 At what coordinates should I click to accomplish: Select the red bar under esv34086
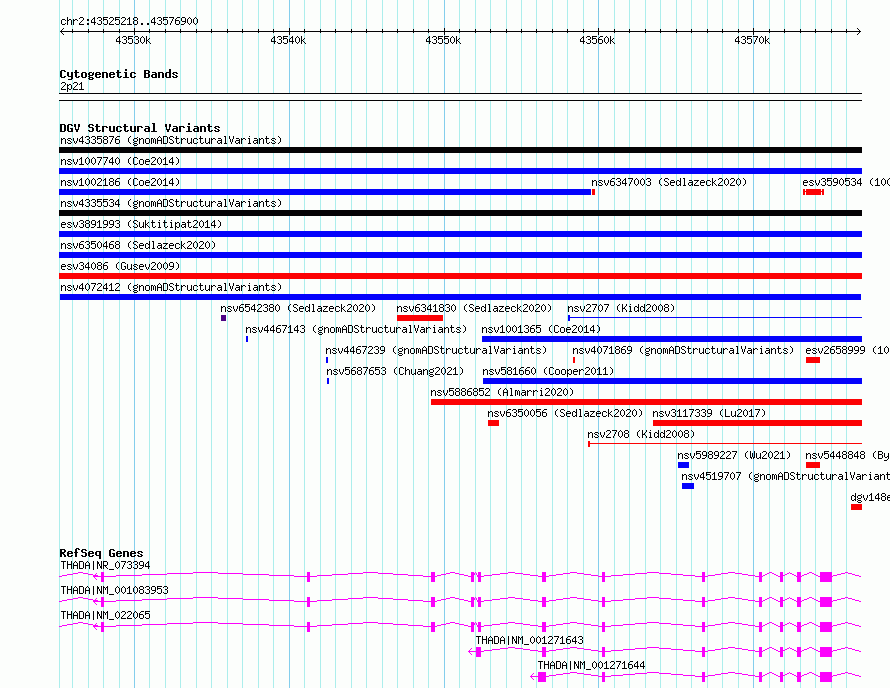[460, 276]
